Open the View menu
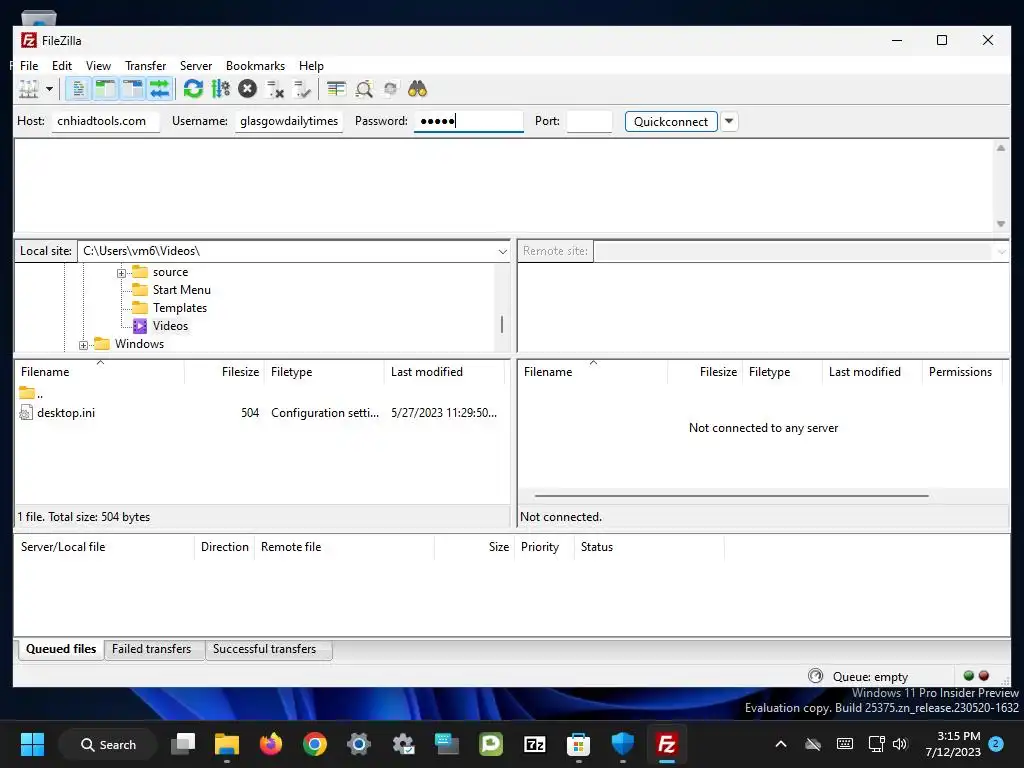 tap(99, 65)
